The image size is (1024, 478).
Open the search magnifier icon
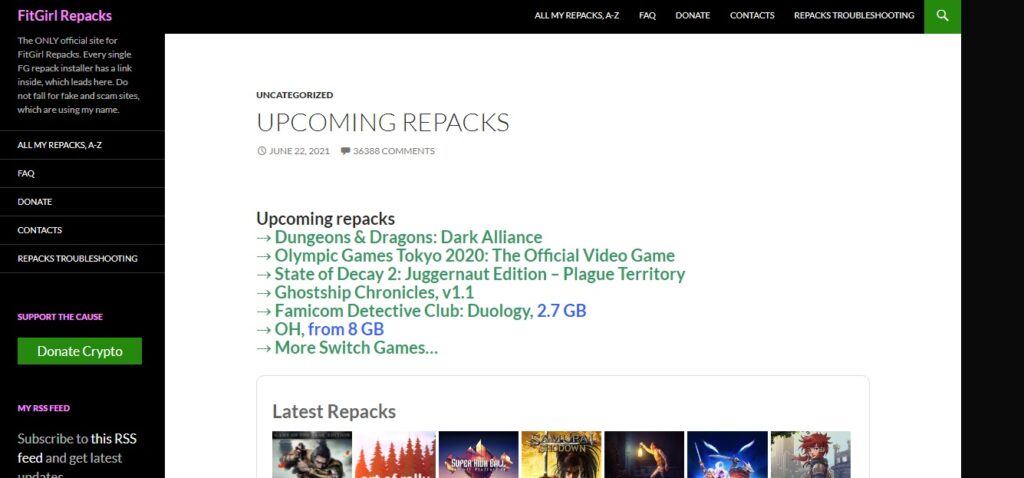(x=942, y=16)
